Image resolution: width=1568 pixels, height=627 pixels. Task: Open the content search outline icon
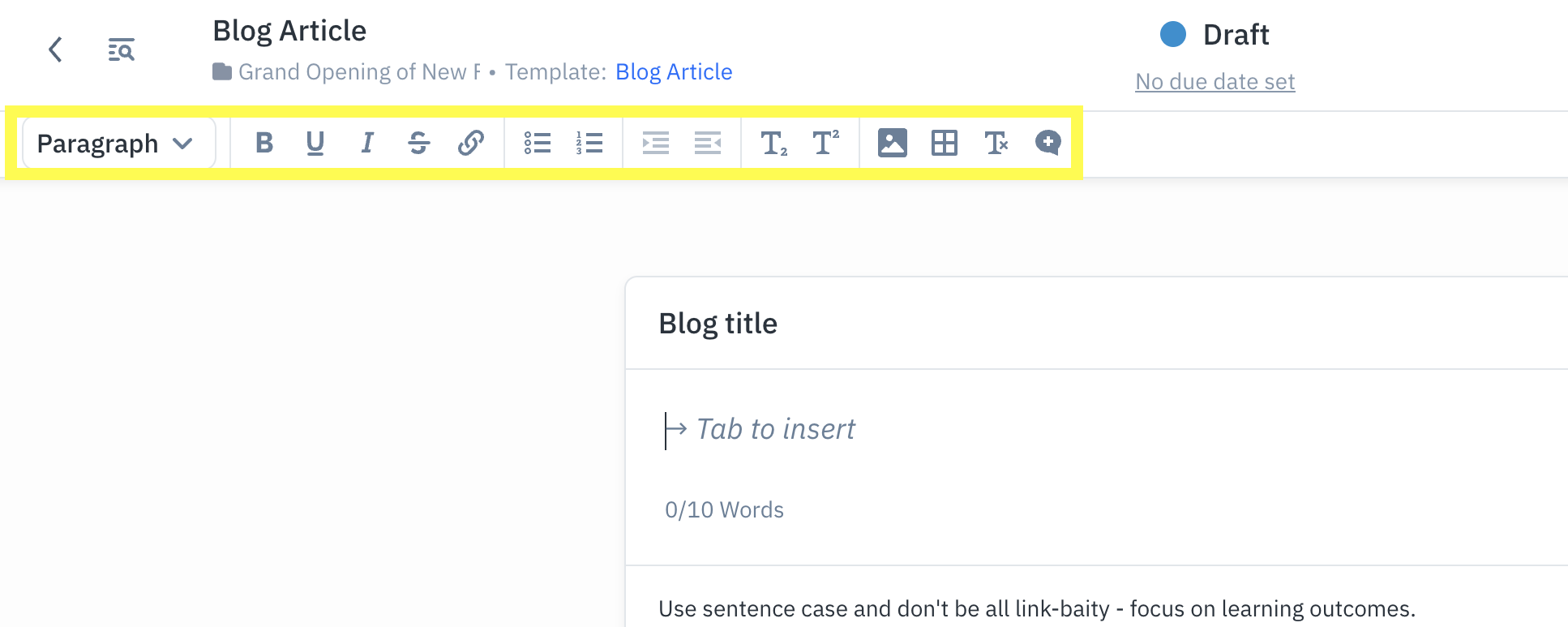pyautogui.click(x=122, y=49)
